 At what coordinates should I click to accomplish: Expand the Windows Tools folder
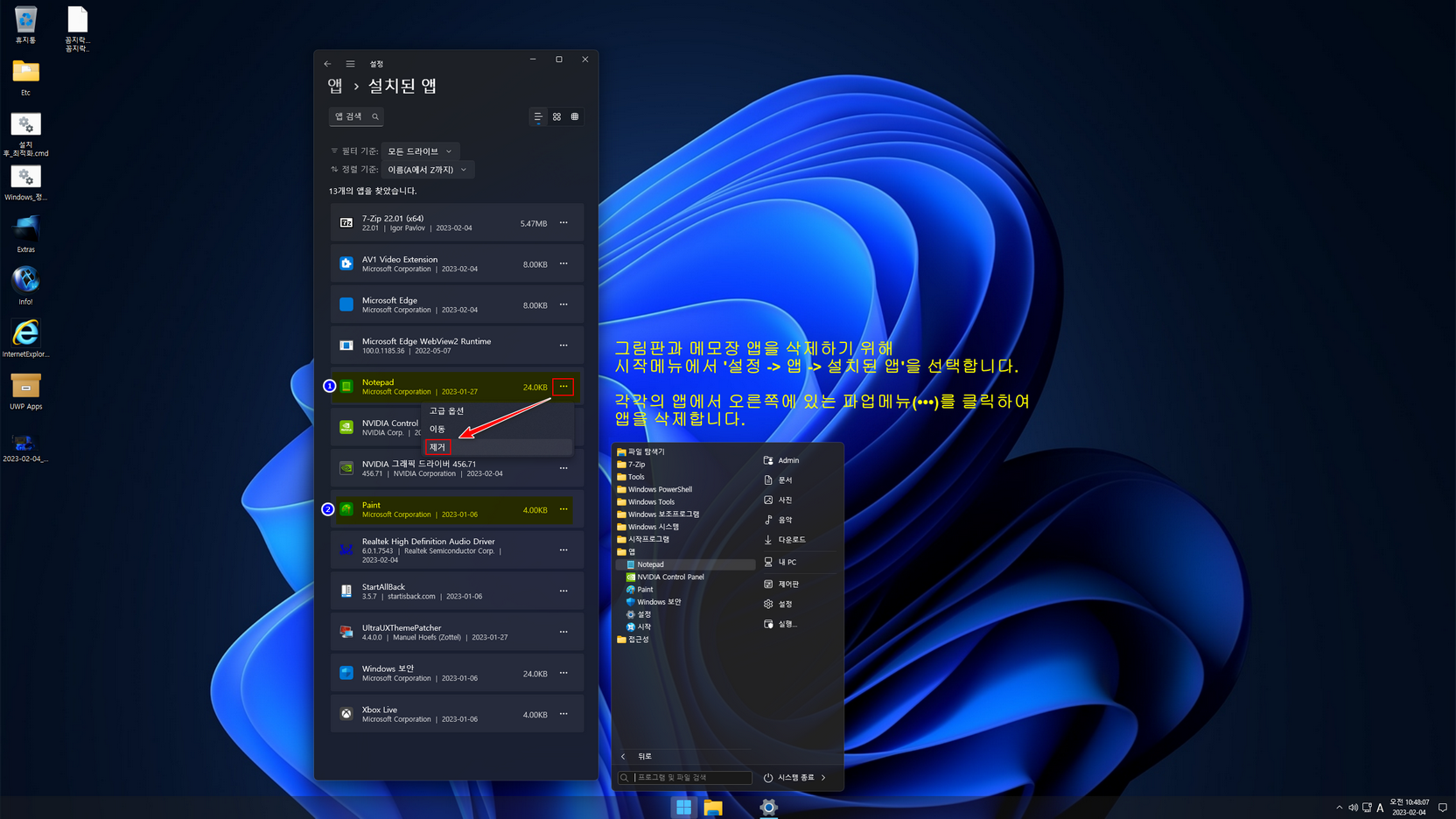pos(646,502)
